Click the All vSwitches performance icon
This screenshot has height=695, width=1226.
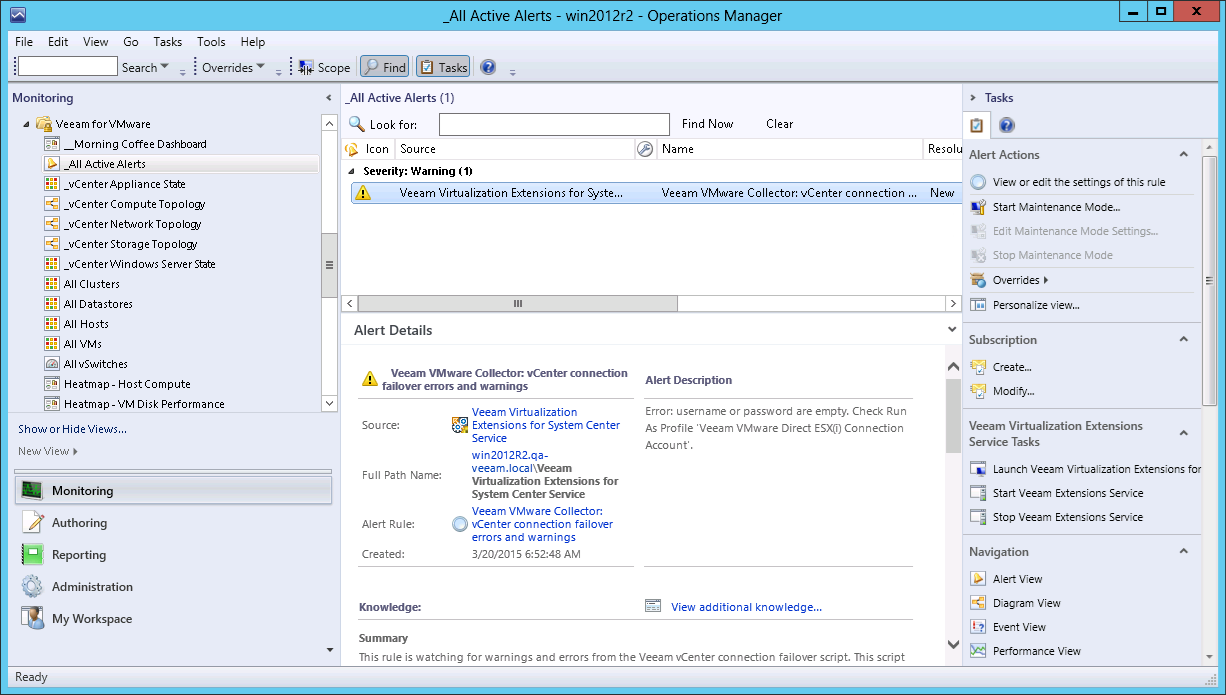[x=52, y=364]
